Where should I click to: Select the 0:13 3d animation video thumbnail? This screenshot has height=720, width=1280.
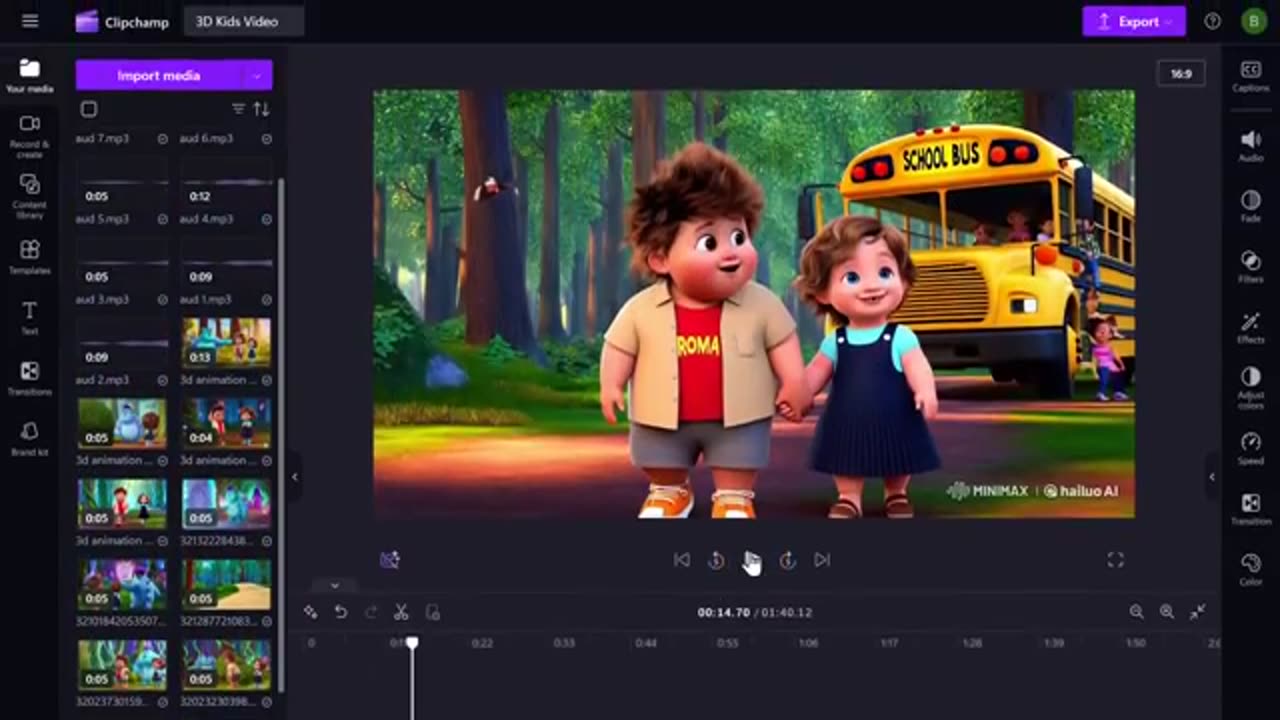tap(226, 342)
